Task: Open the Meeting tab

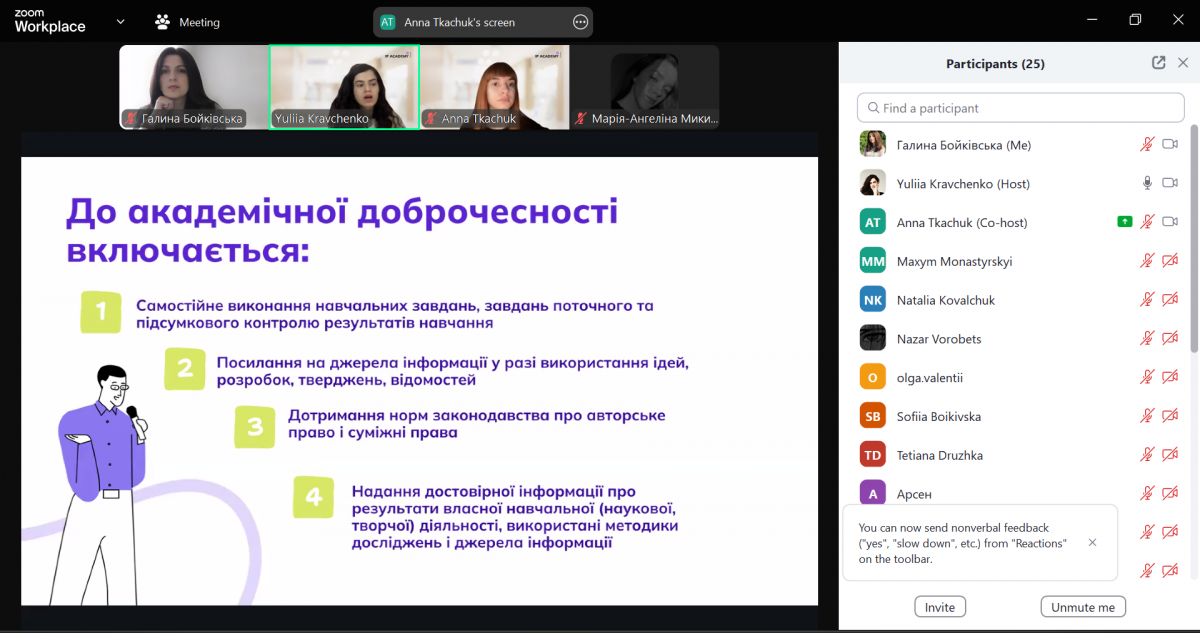Action: [200, 22]
